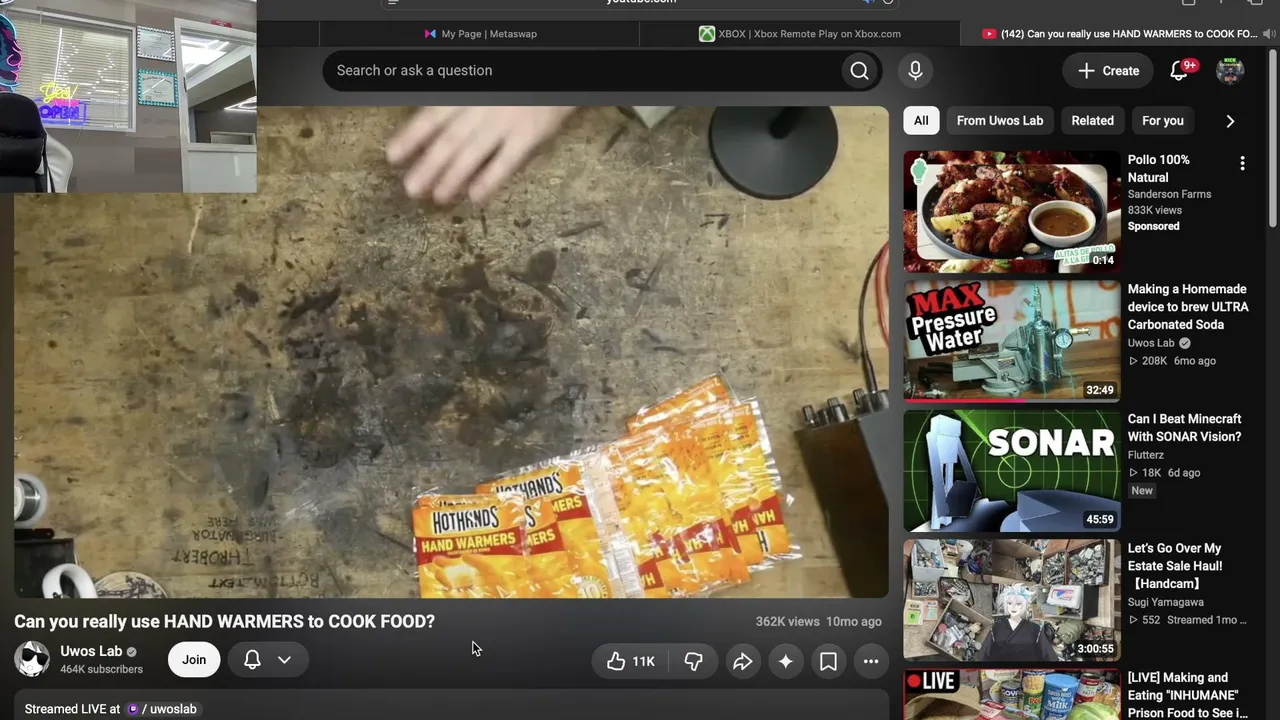Click the hand warmers video player

451,352
